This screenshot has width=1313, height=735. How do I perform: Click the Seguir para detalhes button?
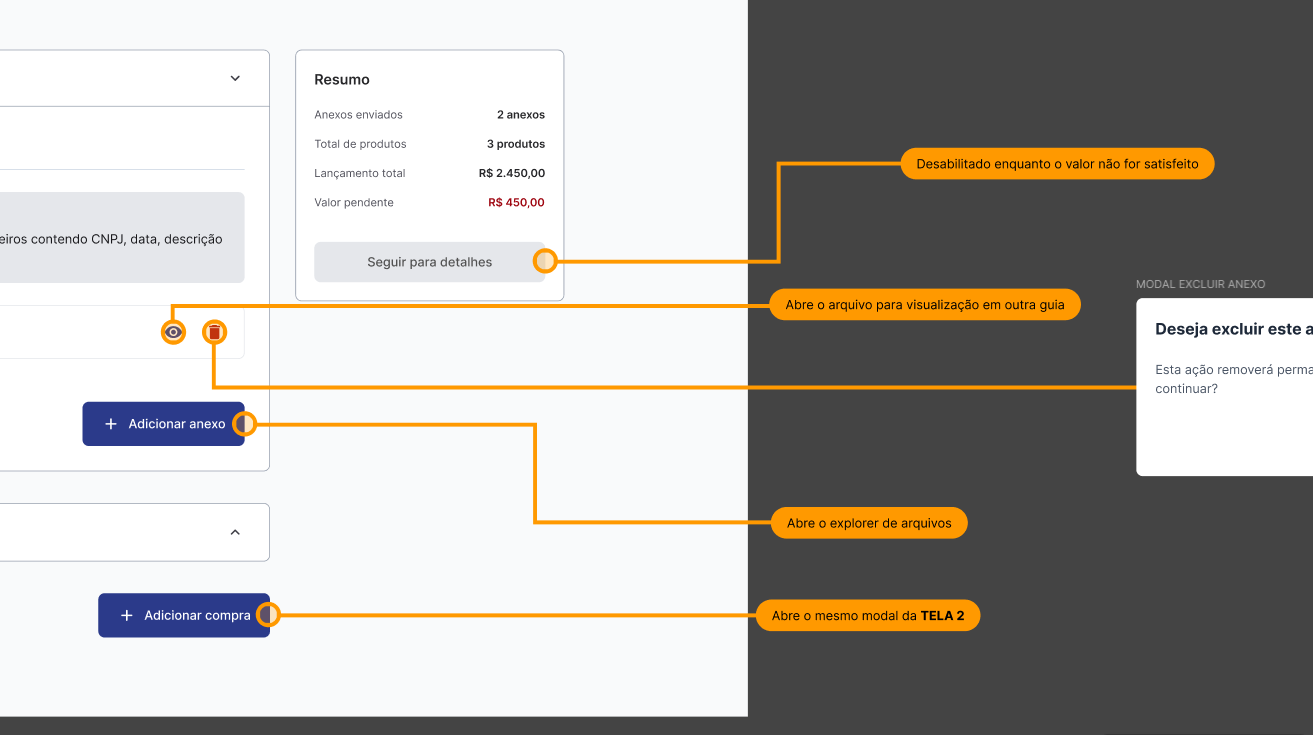tap(429, 262)
